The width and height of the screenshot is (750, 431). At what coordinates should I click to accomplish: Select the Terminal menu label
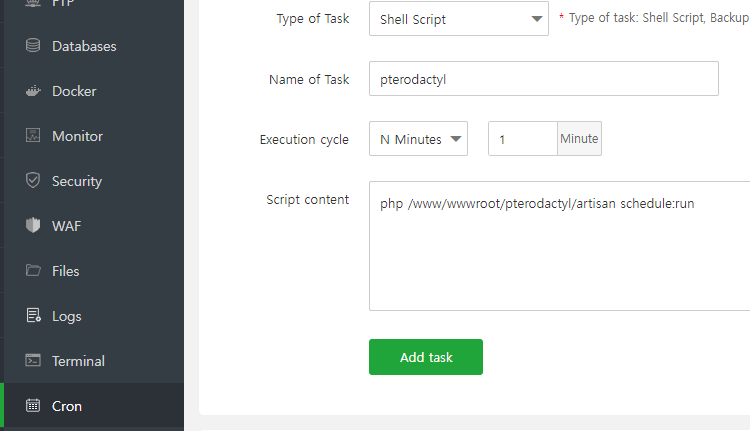point(78,361)
